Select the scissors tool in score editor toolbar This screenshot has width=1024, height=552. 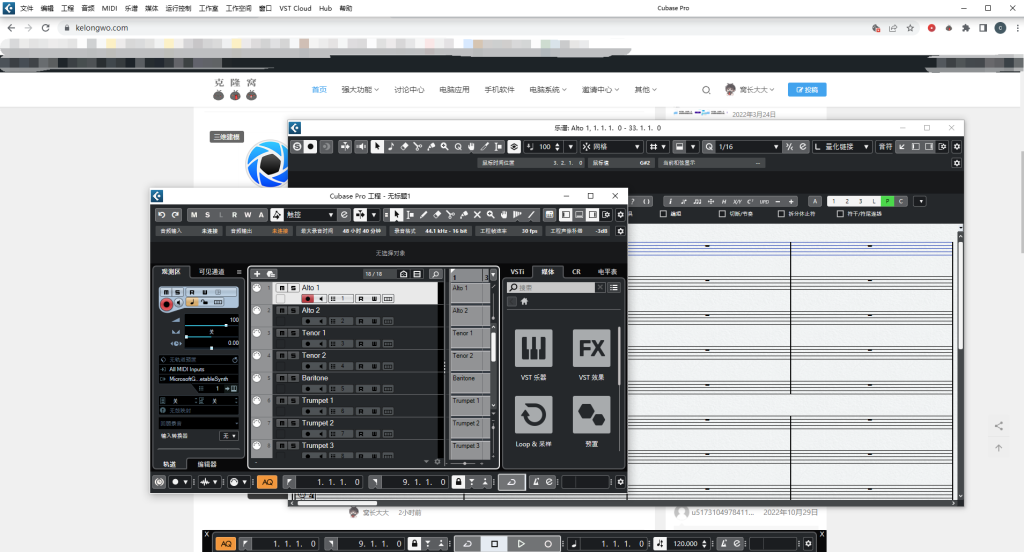click(x=417, y=146)
